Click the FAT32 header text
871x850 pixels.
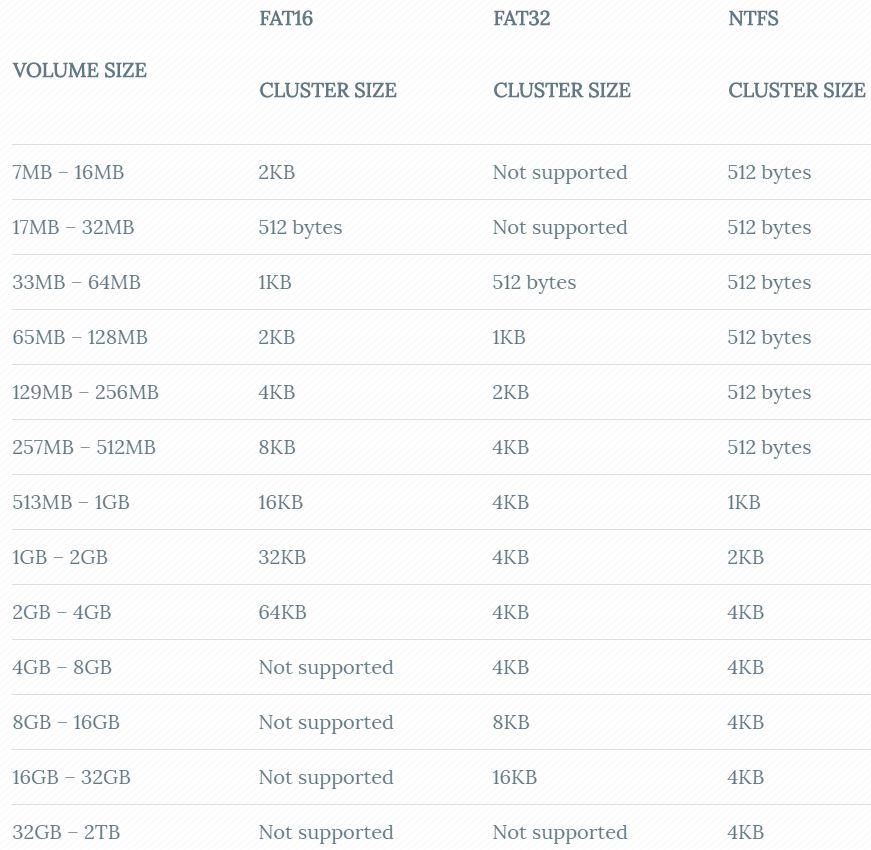click(521, 18)
